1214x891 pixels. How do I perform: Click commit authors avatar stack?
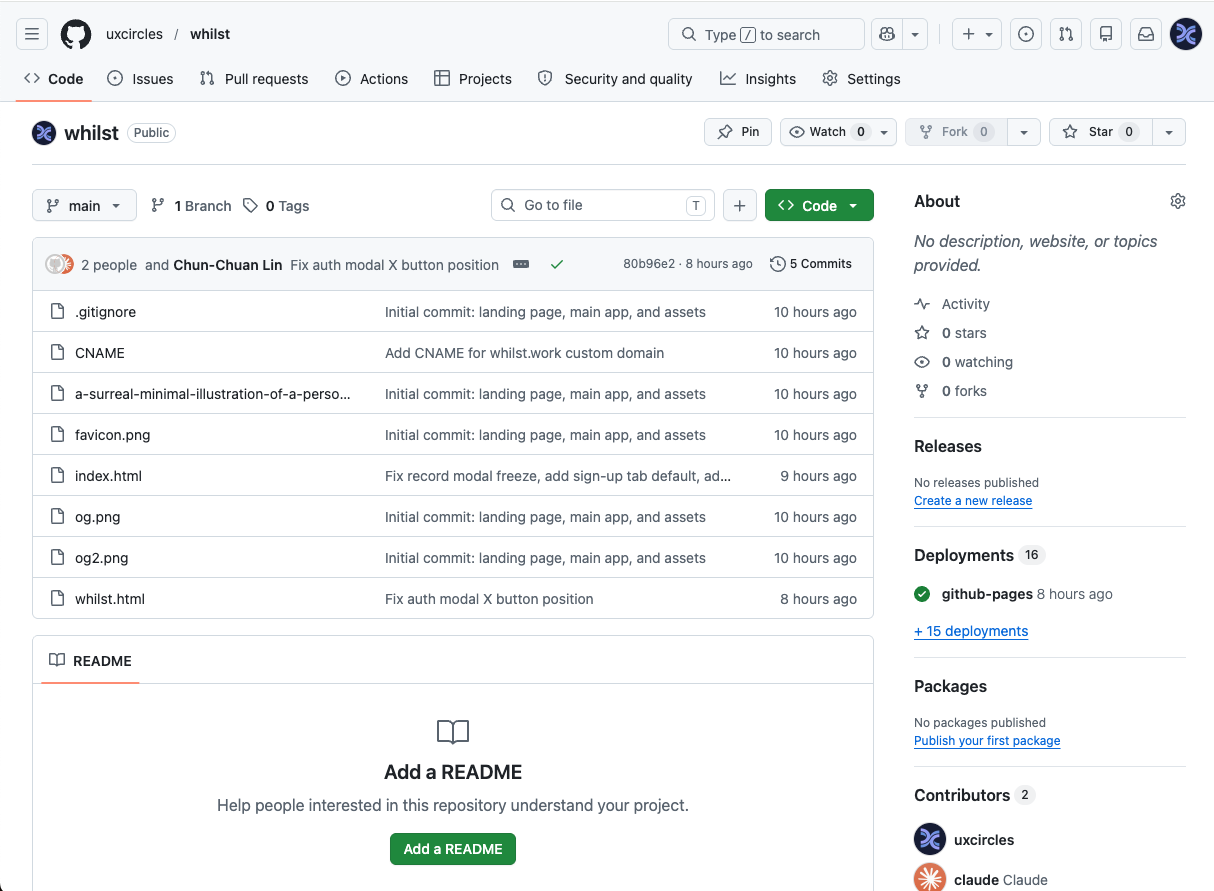click(x=60, y=264)
